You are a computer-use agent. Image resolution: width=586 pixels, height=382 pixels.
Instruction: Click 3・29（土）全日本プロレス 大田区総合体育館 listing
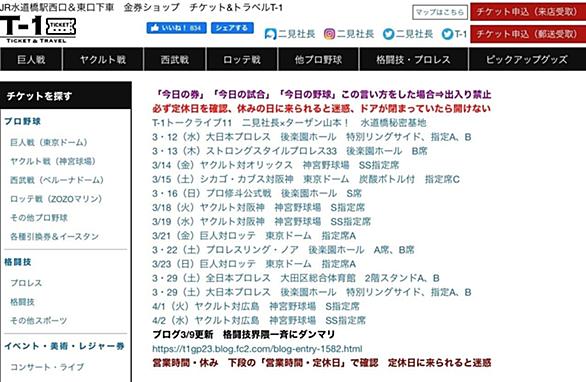point(296,278)
